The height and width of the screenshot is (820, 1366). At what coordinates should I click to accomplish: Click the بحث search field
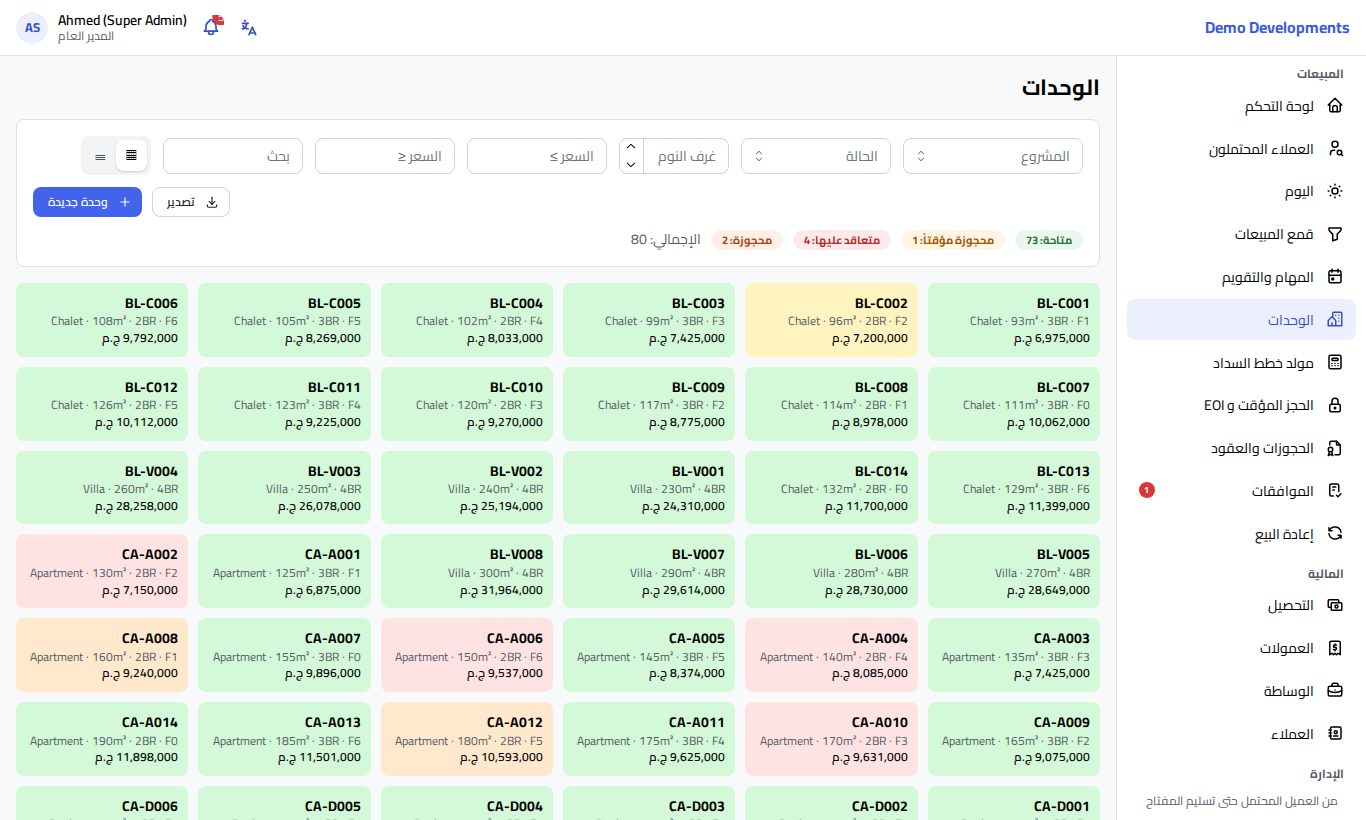233,156
